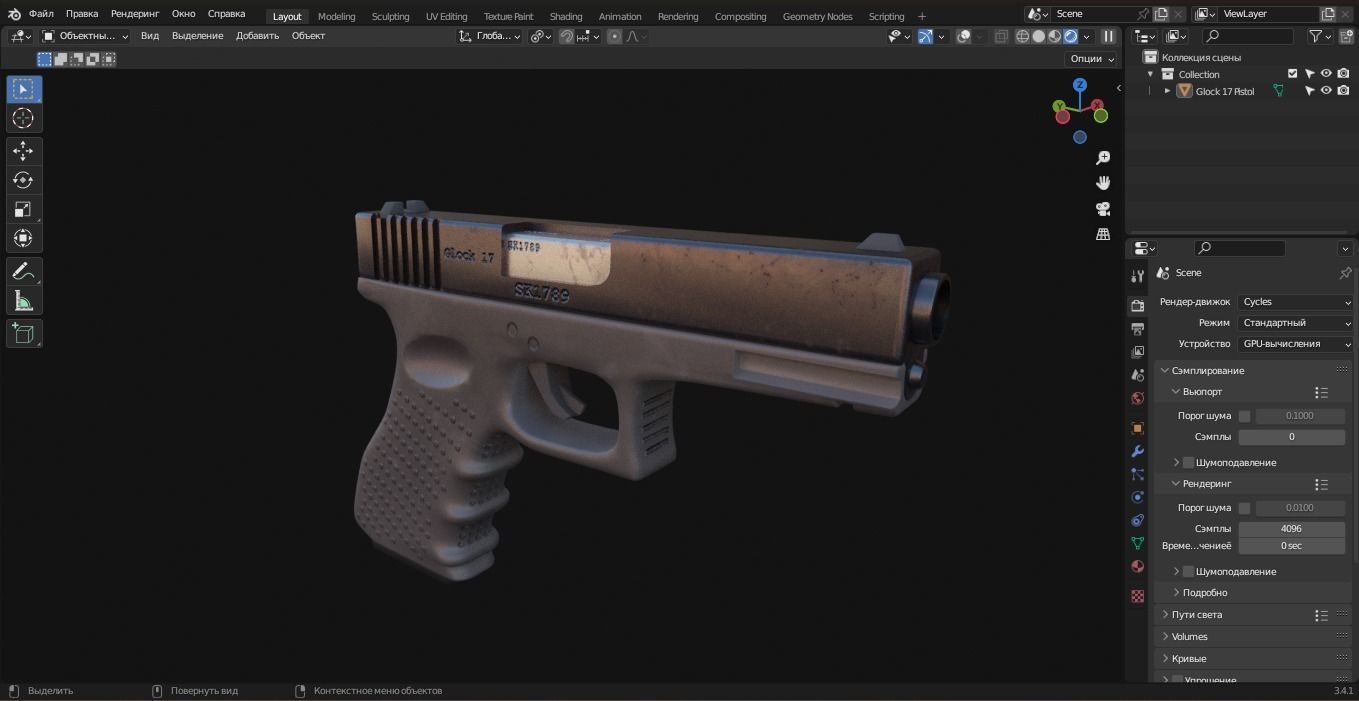Collapse the Сэмплирование panel

(1208, 371)
